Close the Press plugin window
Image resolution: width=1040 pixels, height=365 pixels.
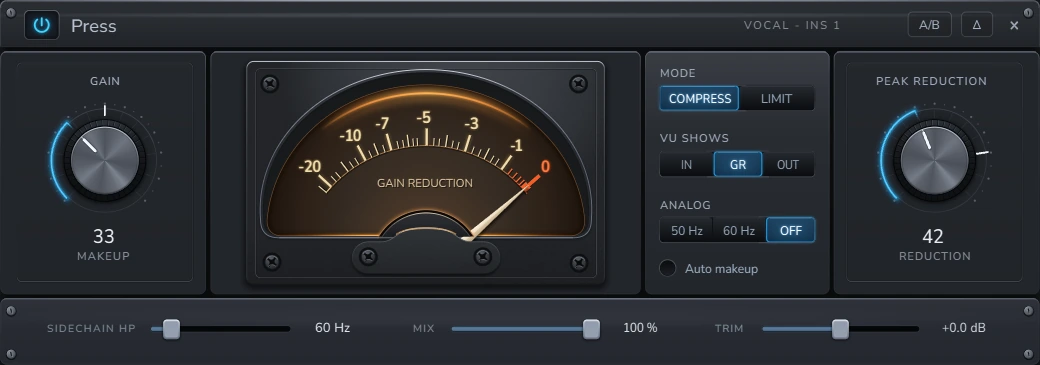coord(1014,25)
